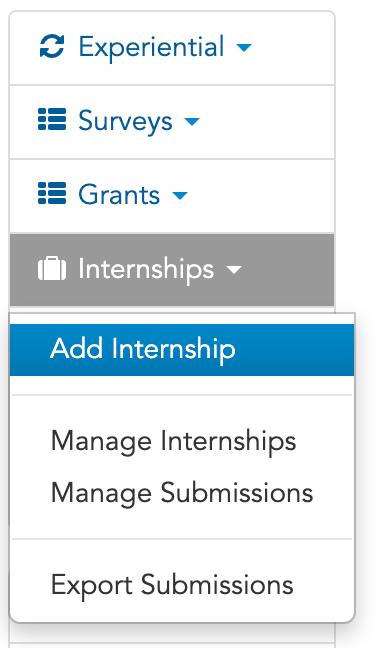The height and width of the screenshot is (648, 376).
Task: Select Manage Internships menu entry
Action: pos(174,441)
